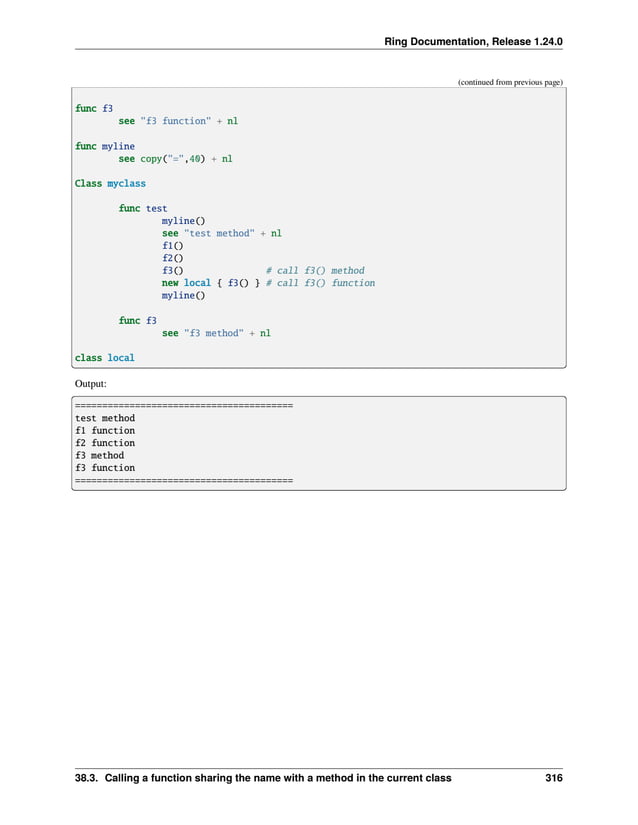Click the header "Ring Documentation, Release 1.24.0"
Viewport: 638px width, 825px height.
click(473, 42)
